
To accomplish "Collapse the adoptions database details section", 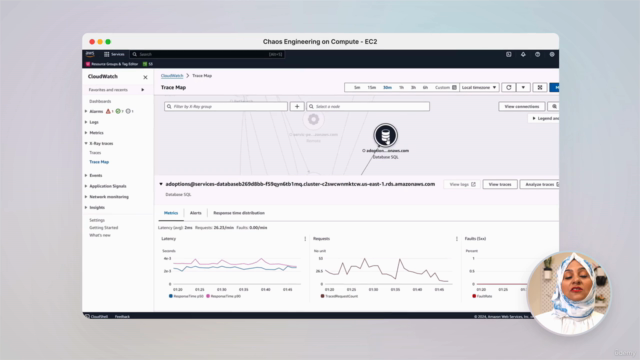I will (161, 184).
